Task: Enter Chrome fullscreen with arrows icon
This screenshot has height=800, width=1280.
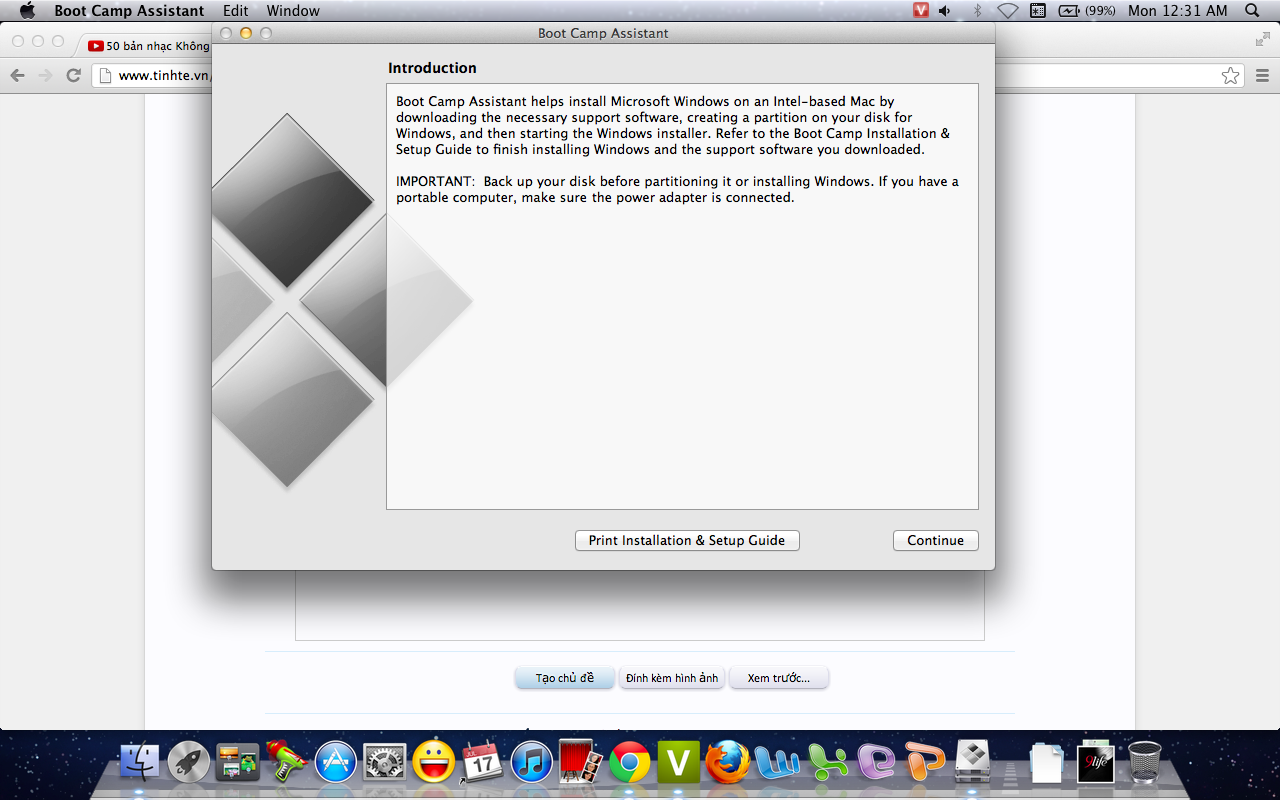Action: point(1263,39)
